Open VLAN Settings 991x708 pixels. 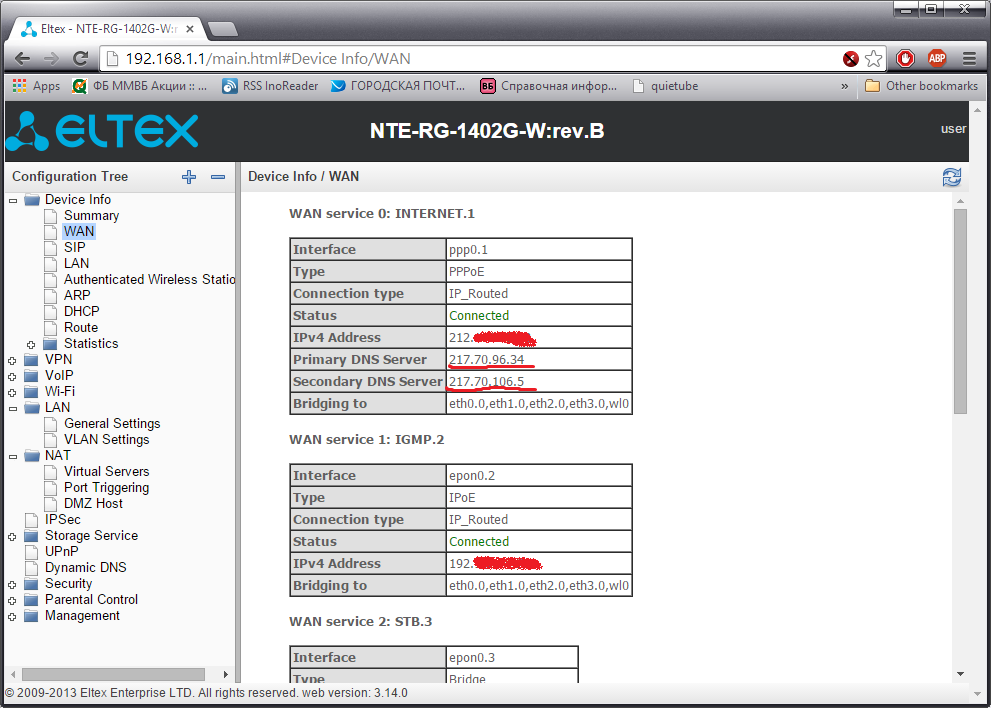tap(107, 439)
